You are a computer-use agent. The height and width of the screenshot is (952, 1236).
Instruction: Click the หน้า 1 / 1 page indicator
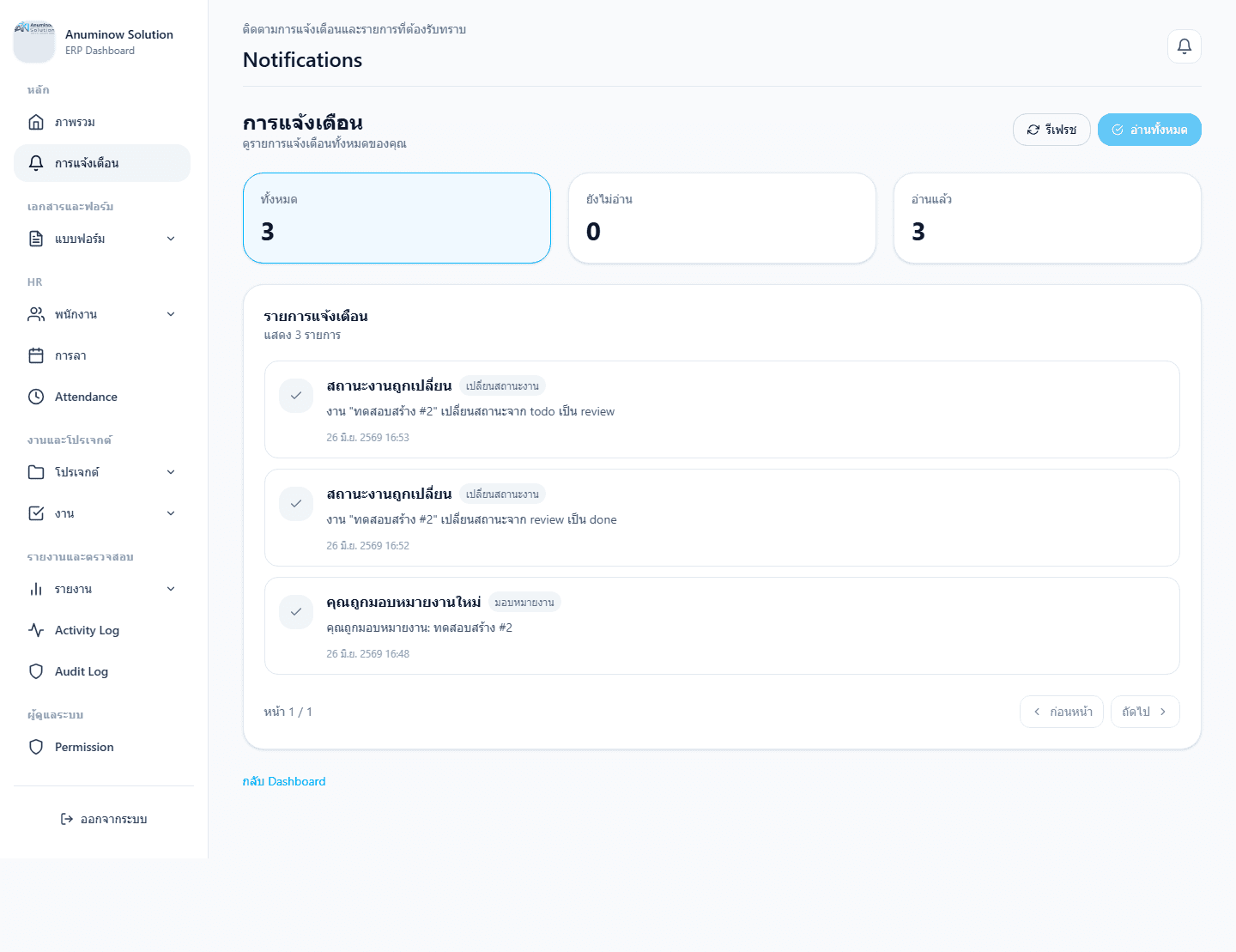(x=288, y=712)
